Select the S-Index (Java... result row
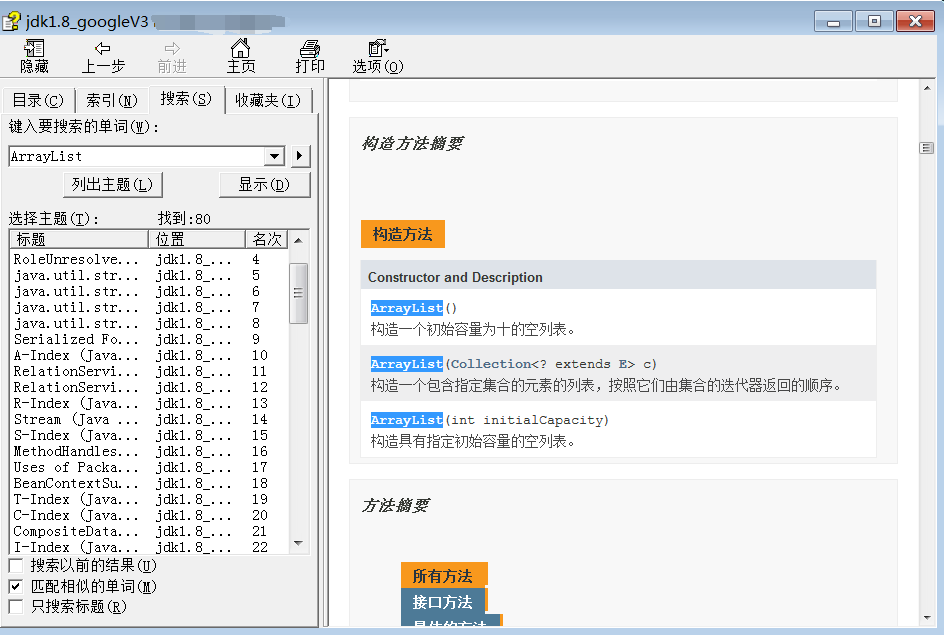944x635 pixels. tap(149, 435)
